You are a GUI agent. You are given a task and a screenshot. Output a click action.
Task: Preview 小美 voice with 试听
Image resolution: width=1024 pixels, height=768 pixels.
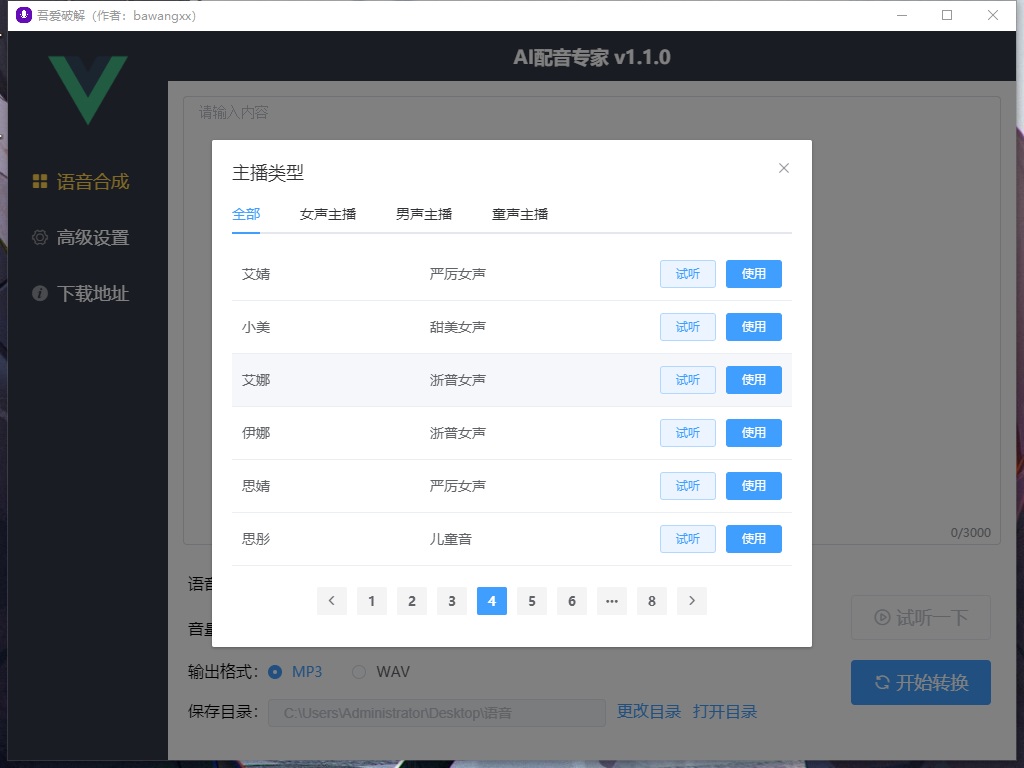click(688, 327)
